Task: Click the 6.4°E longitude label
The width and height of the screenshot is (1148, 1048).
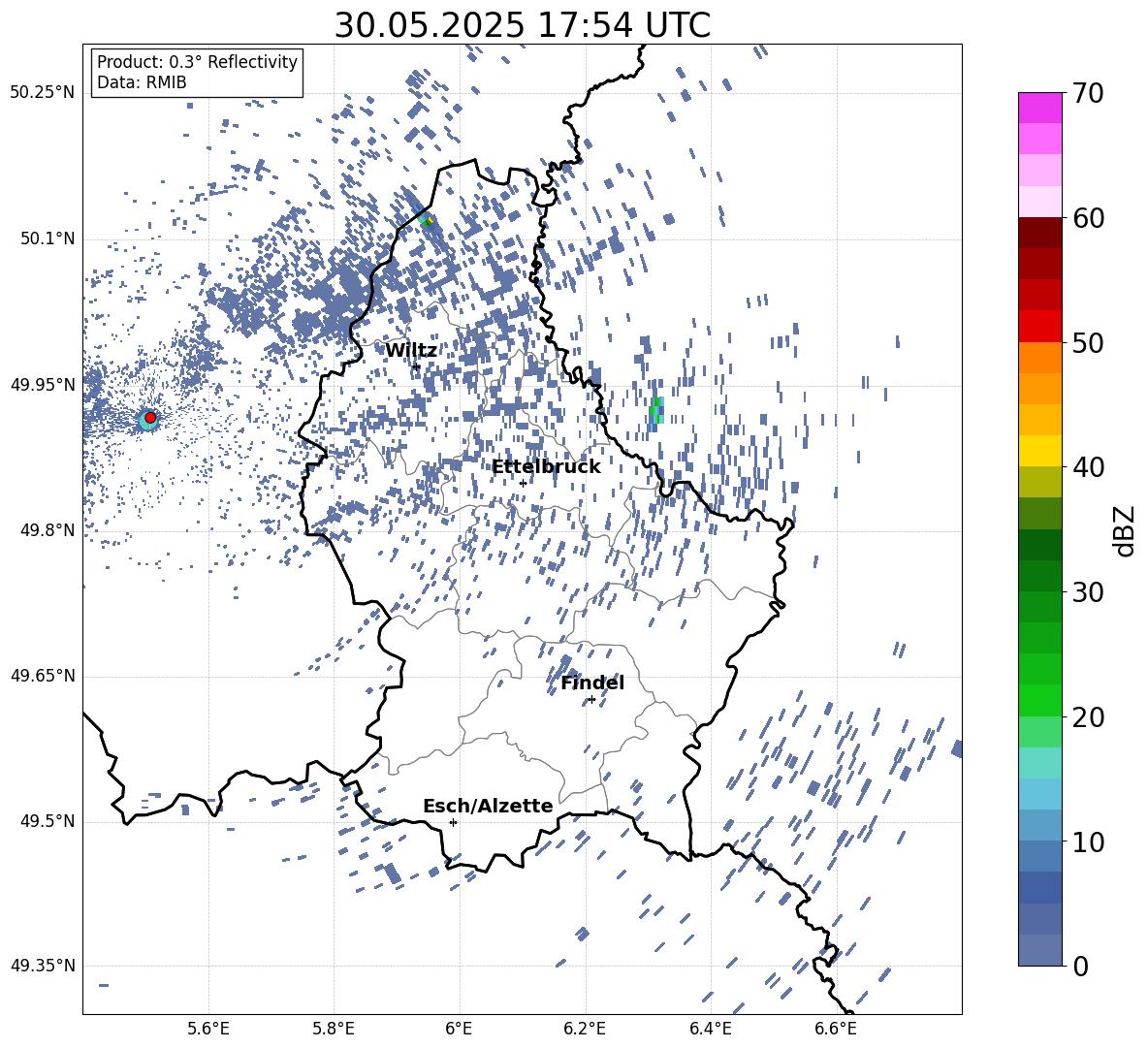Action: click(710, 1029)
